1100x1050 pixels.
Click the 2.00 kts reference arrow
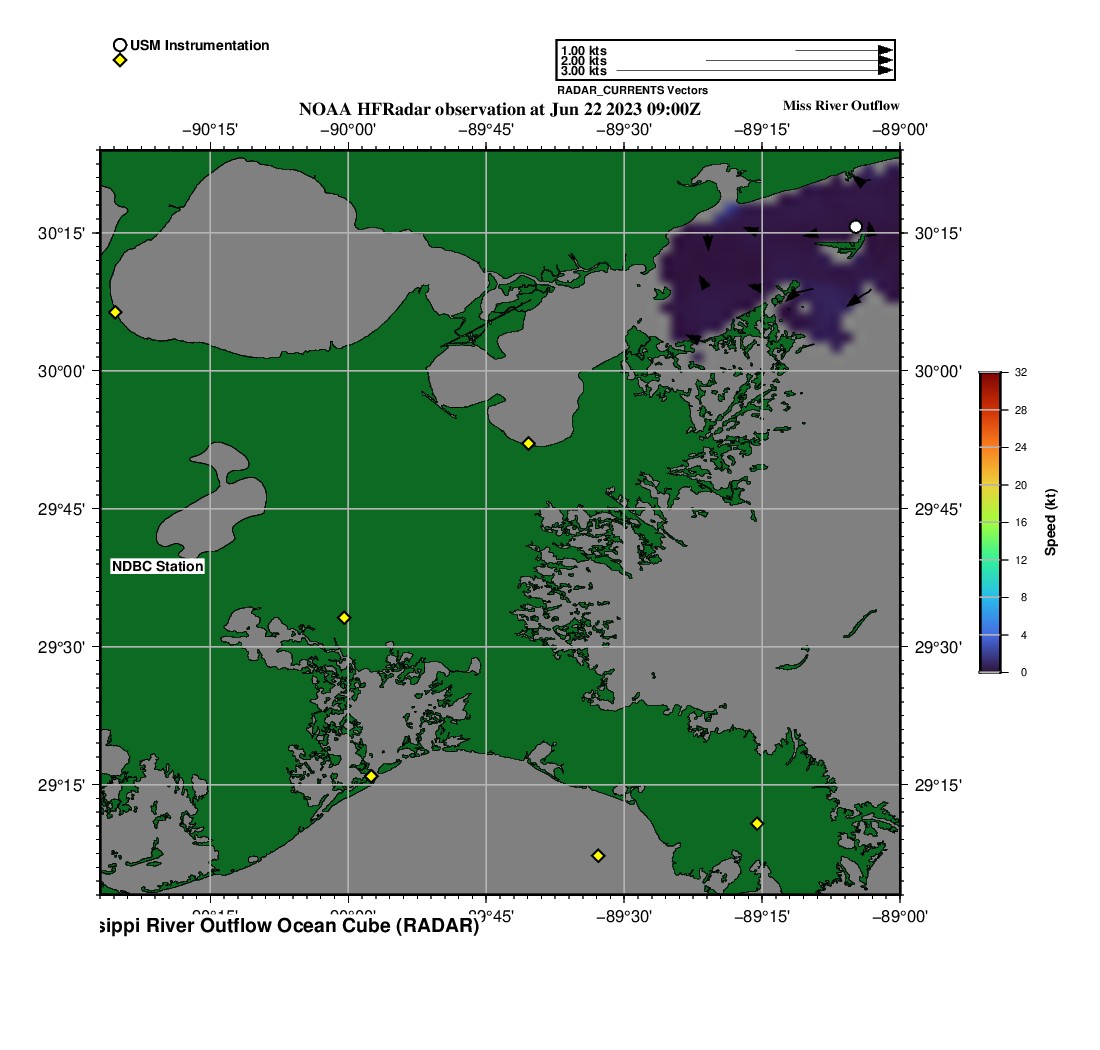[x=798, y=61]
